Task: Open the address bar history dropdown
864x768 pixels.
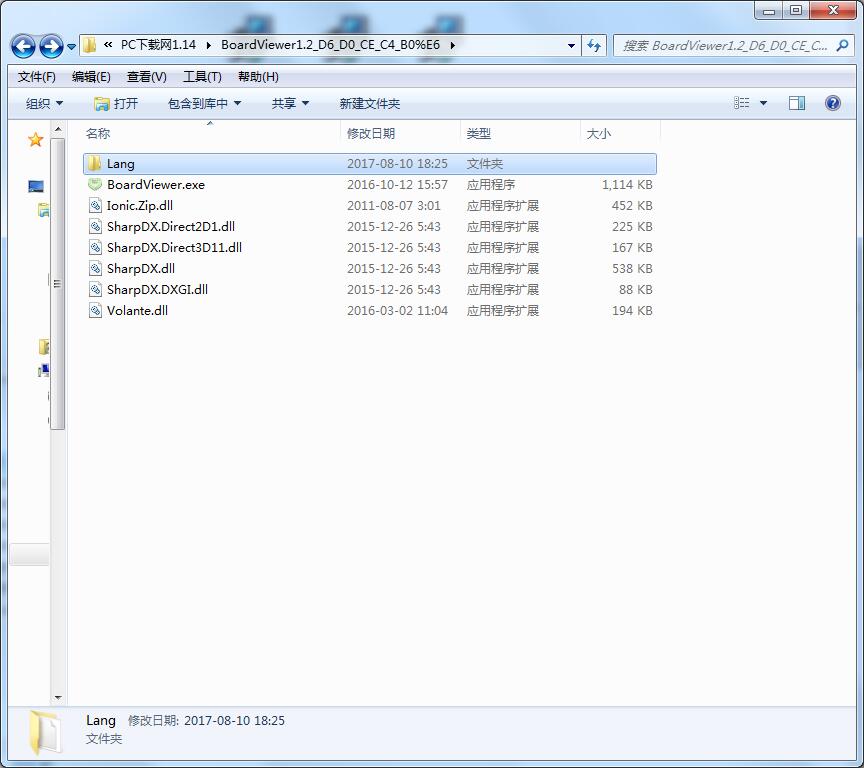Action: (x=571, y=45)
